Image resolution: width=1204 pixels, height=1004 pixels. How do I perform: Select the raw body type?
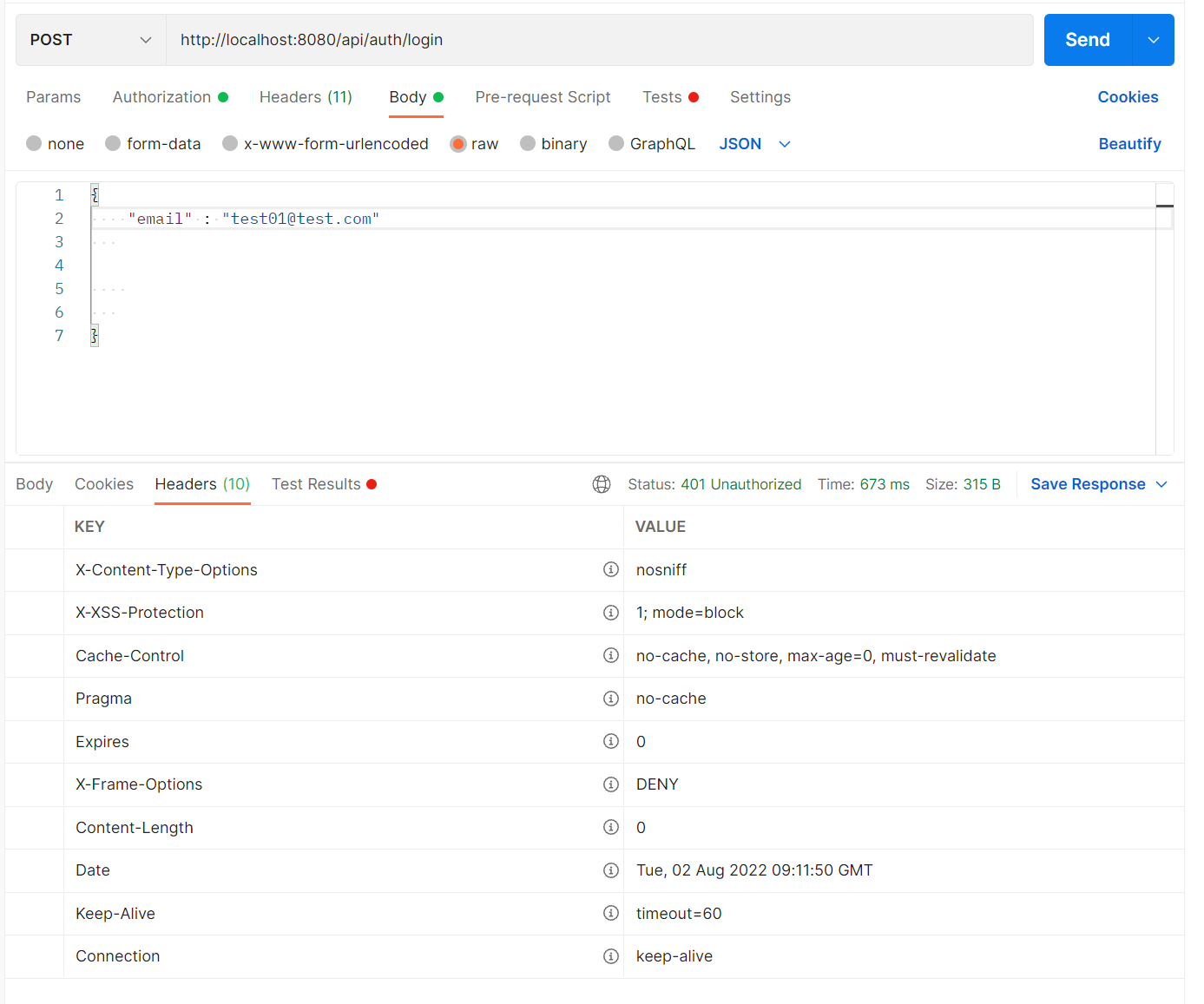click(458, 143)
